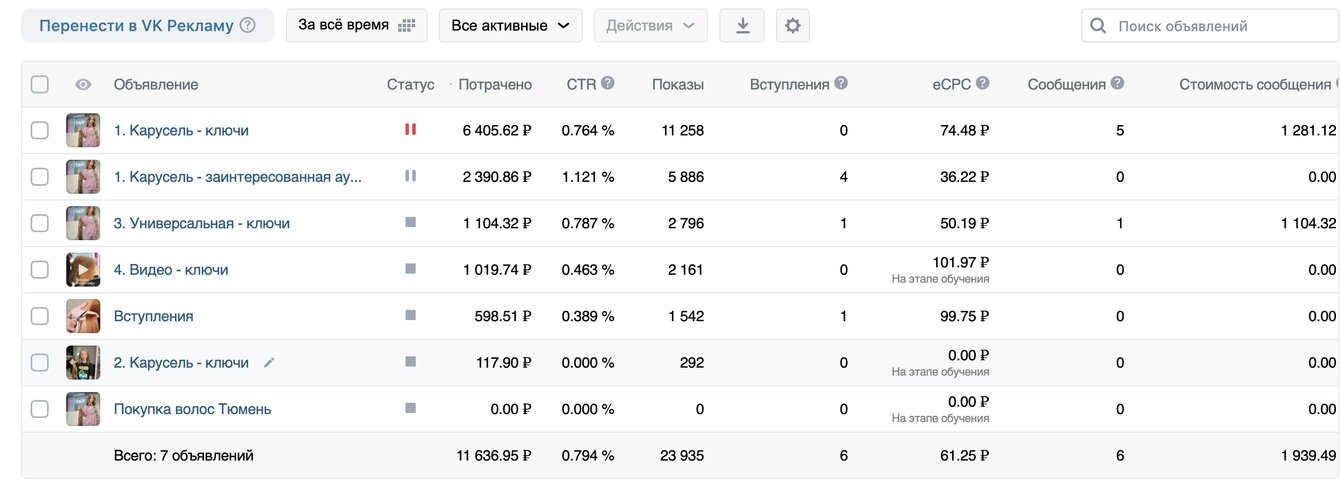This screenshot has width=1340, height=490.
Task: Click the download statistics icon
Action: 742,26
